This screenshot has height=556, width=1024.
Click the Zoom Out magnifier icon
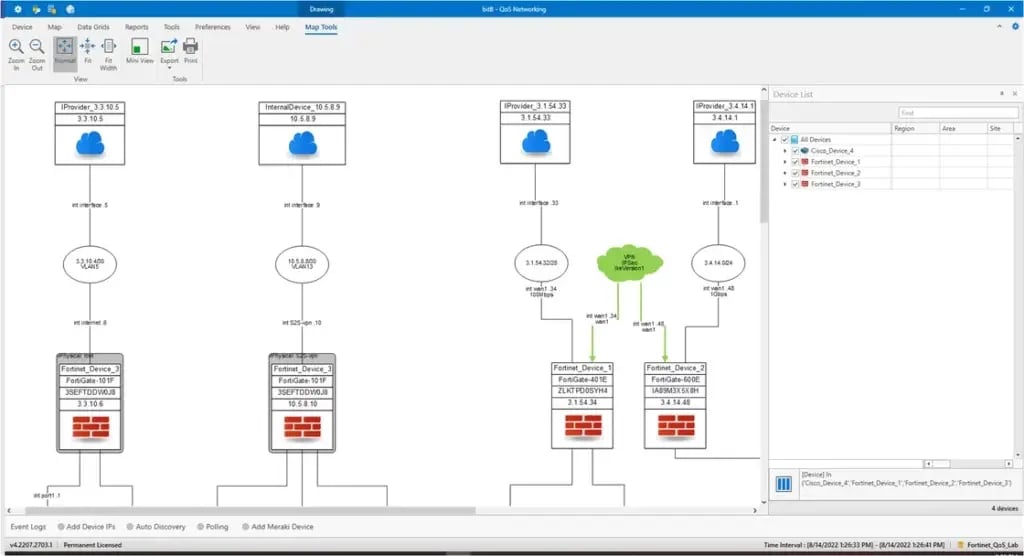click(x=37, y=47)
